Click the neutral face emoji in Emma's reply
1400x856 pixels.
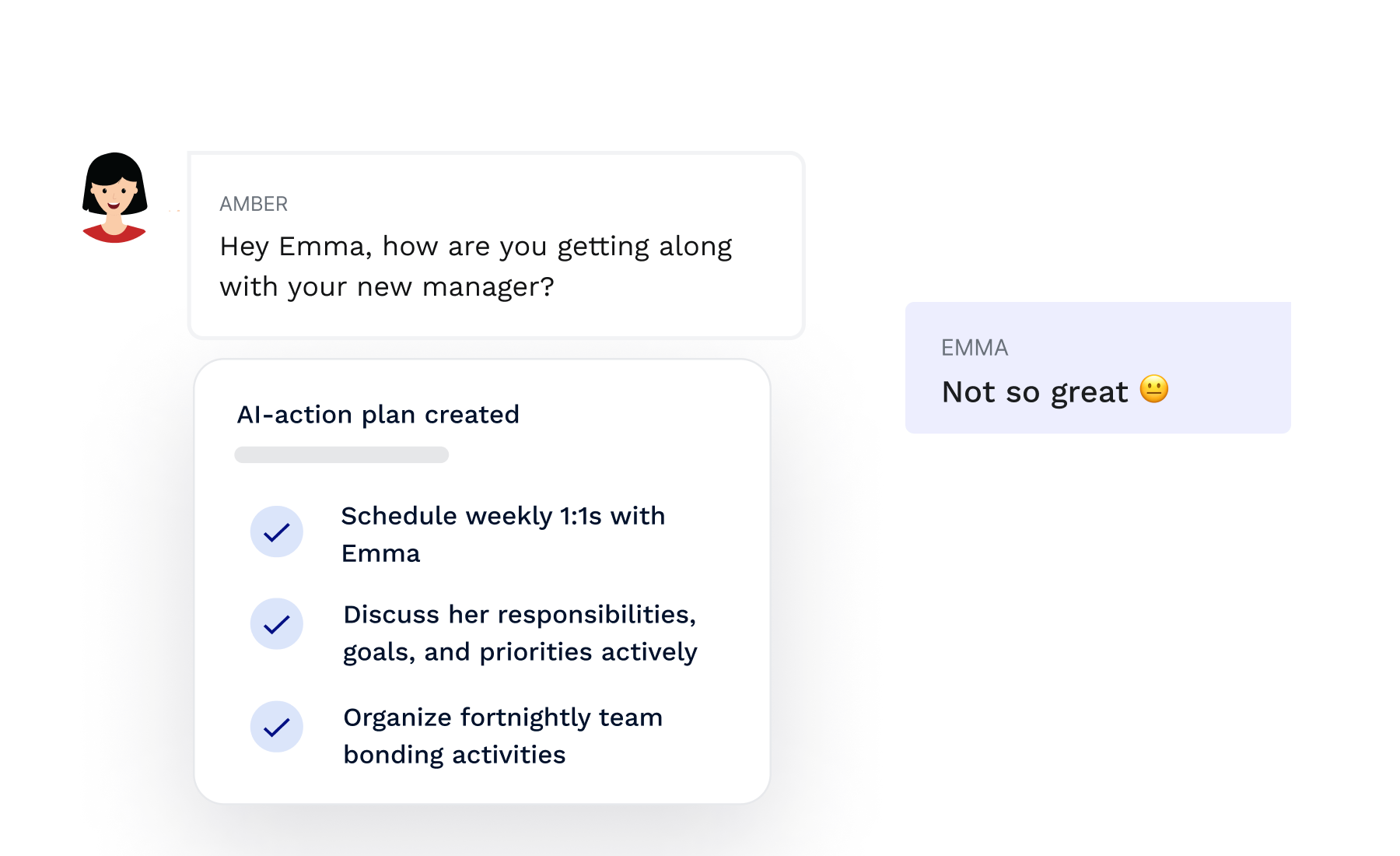(x=1154, y=389)
